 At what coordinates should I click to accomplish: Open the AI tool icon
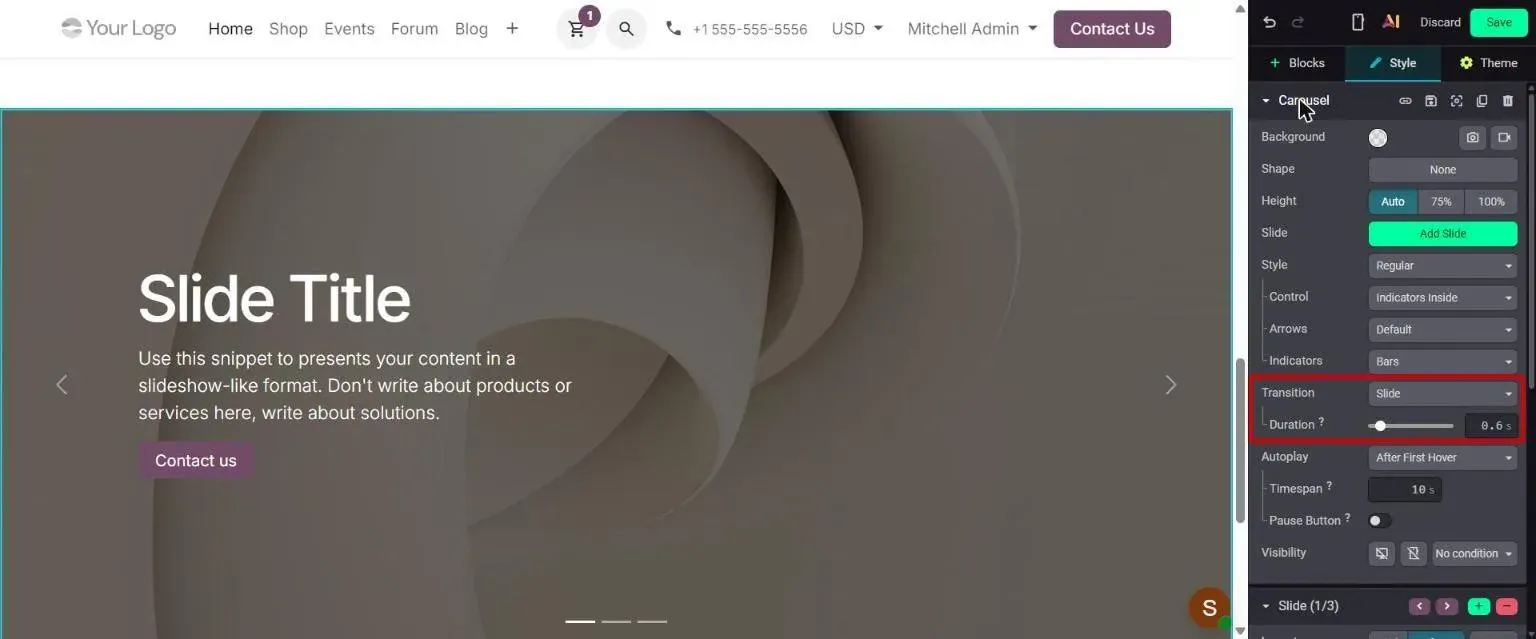1390,22
